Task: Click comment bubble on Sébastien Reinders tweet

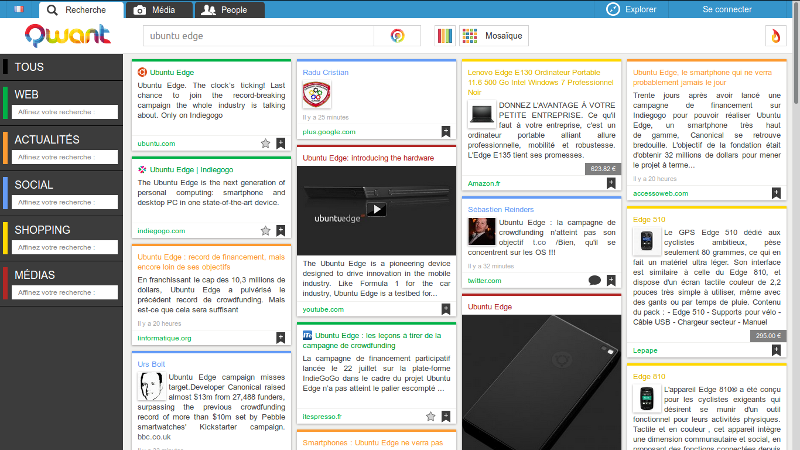Action: pyautogui.click(x=594, y=280)
